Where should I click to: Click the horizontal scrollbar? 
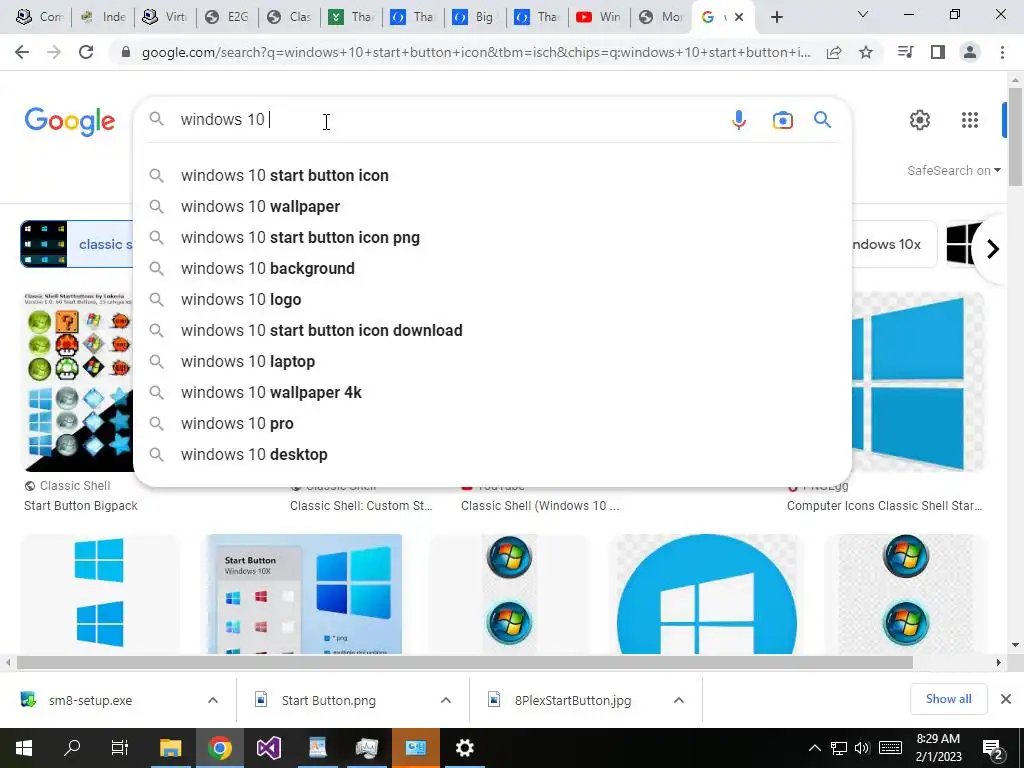[x=464, y=662]
